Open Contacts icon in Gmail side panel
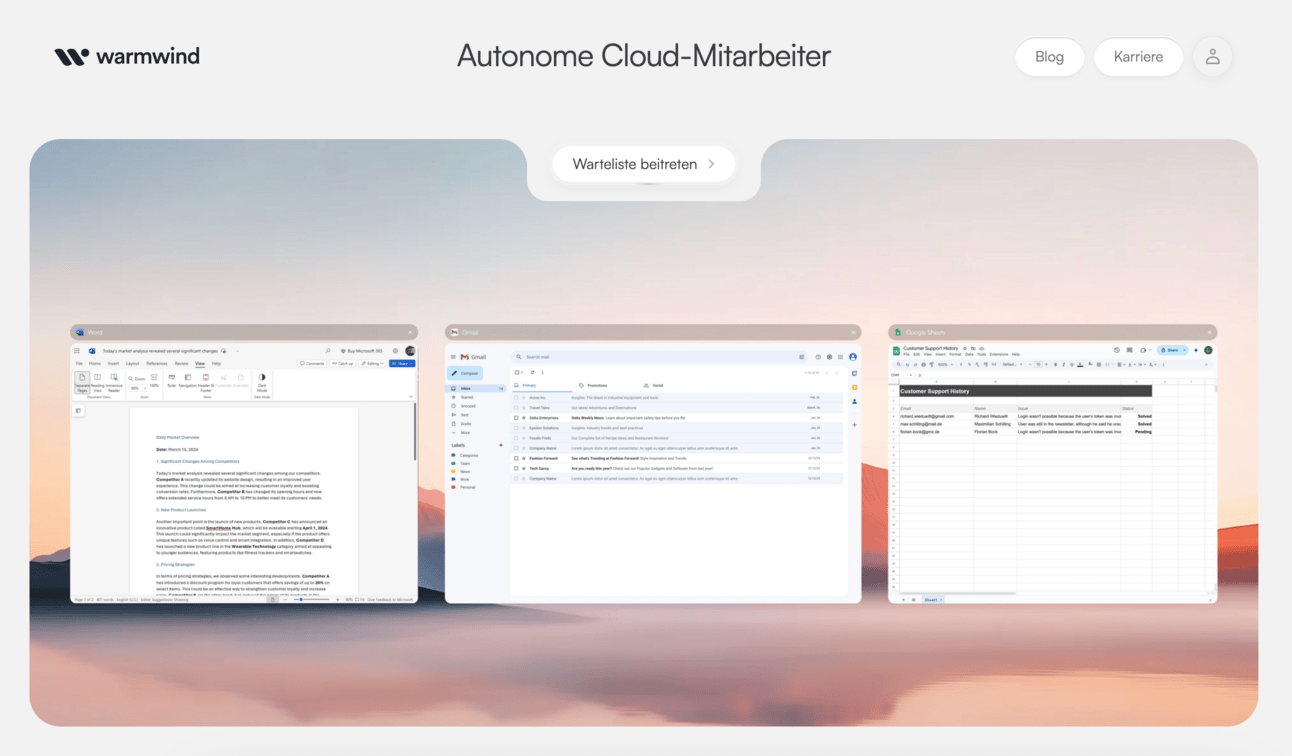Image resolution: width=1292 pixels, height=756 pixels. coord(854,401)
